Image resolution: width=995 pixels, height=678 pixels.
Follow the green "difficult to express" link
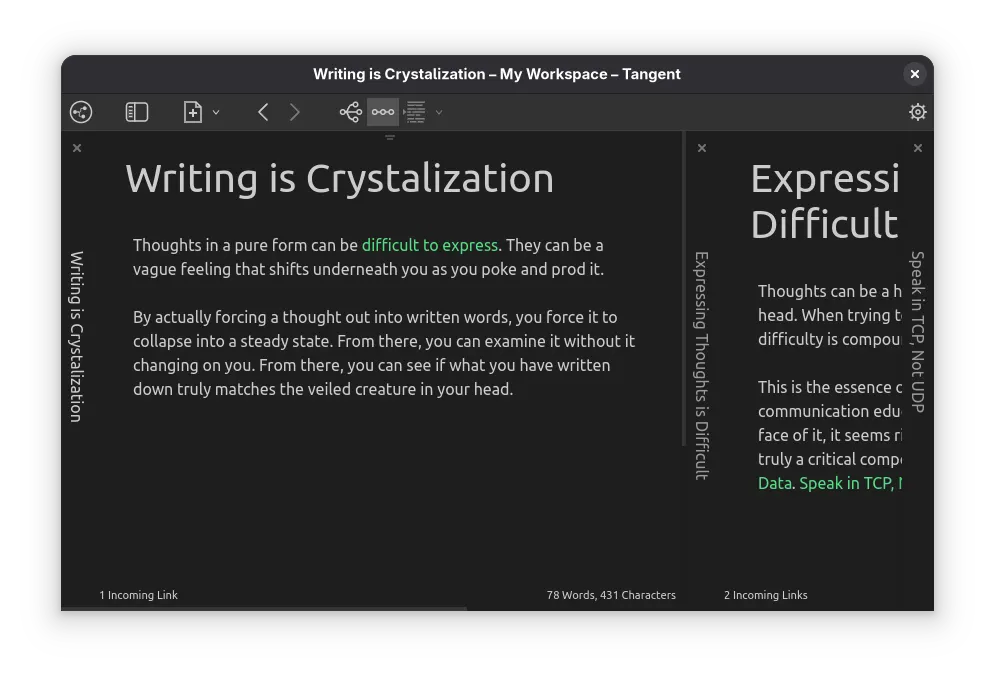[430, 245]
